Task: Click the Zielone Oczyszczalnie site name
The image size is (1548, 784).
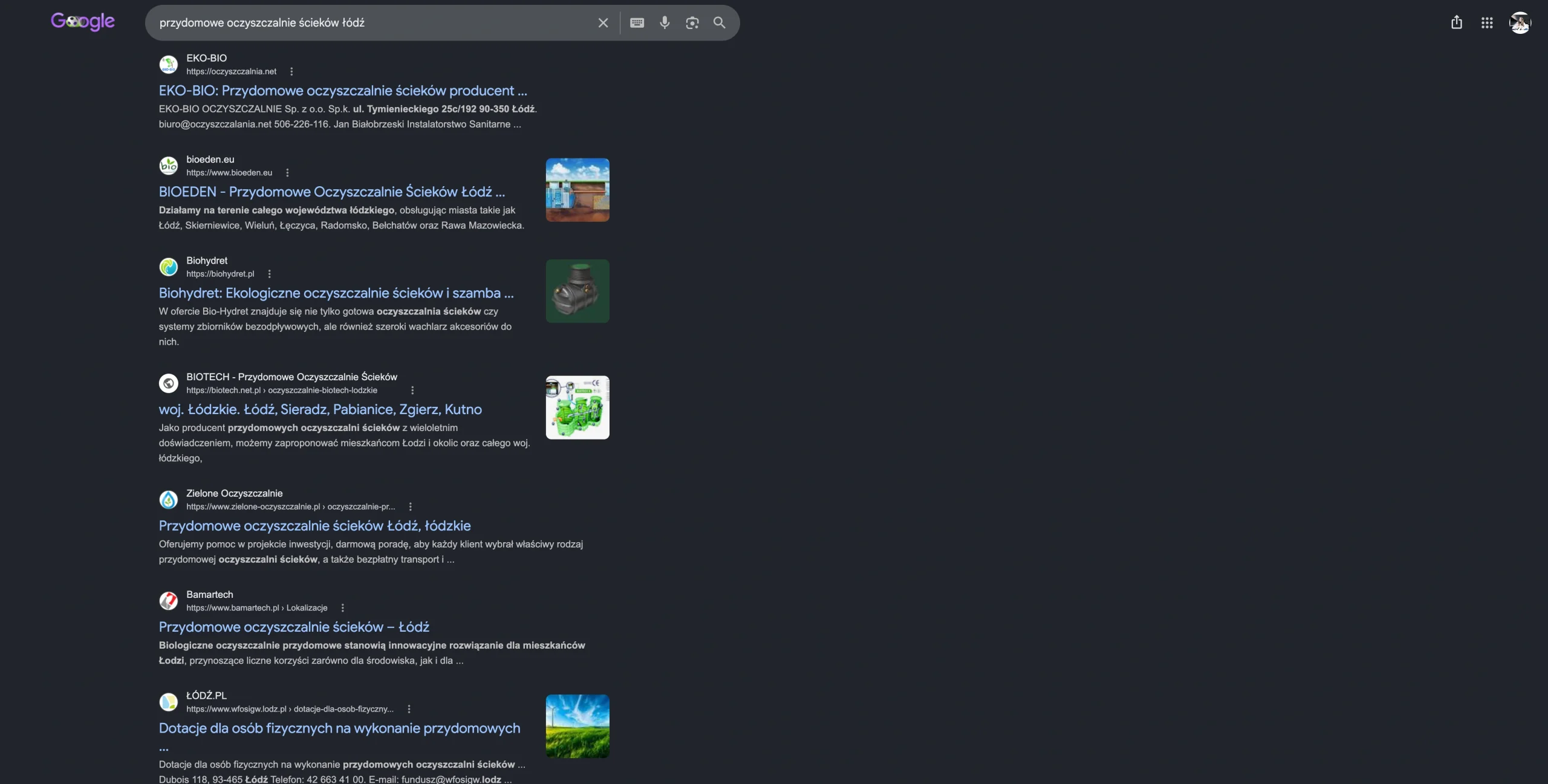Action: pyautogui.click(x=235, y=493)
